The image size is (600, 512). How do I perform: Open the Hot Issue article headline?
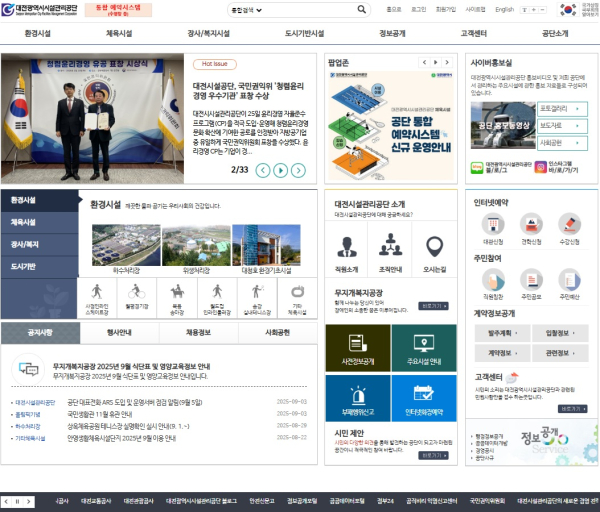tap(248, 91)
